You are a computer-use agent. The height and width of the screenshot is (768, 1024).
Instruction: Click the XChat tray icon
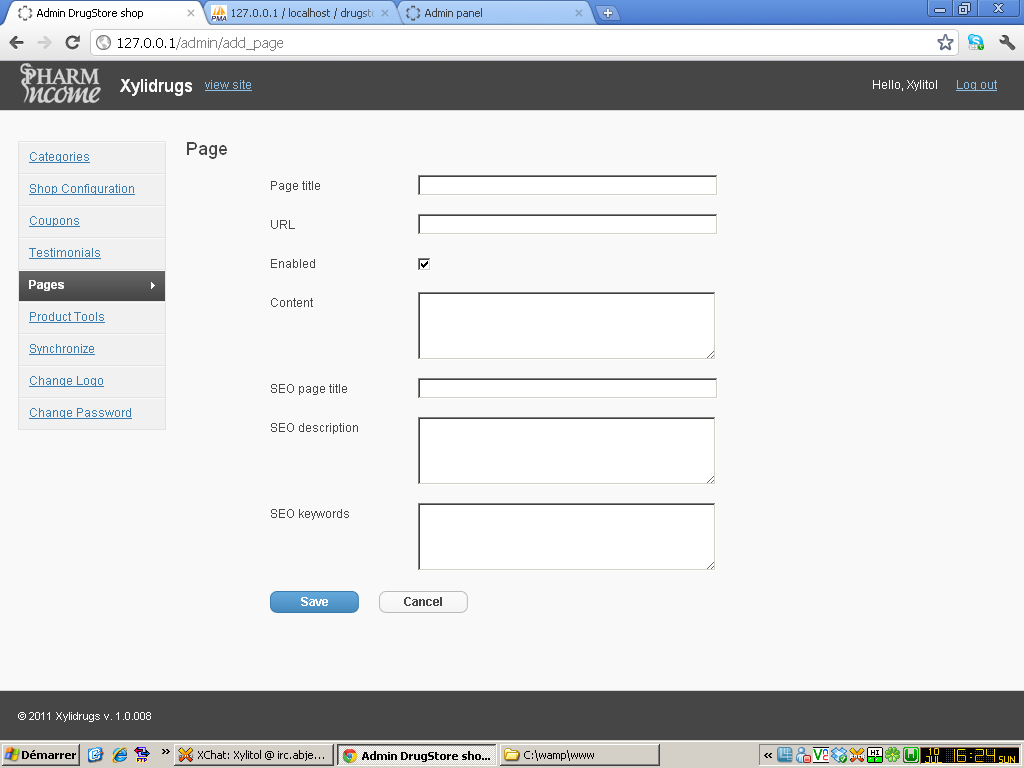pos(857,755)
